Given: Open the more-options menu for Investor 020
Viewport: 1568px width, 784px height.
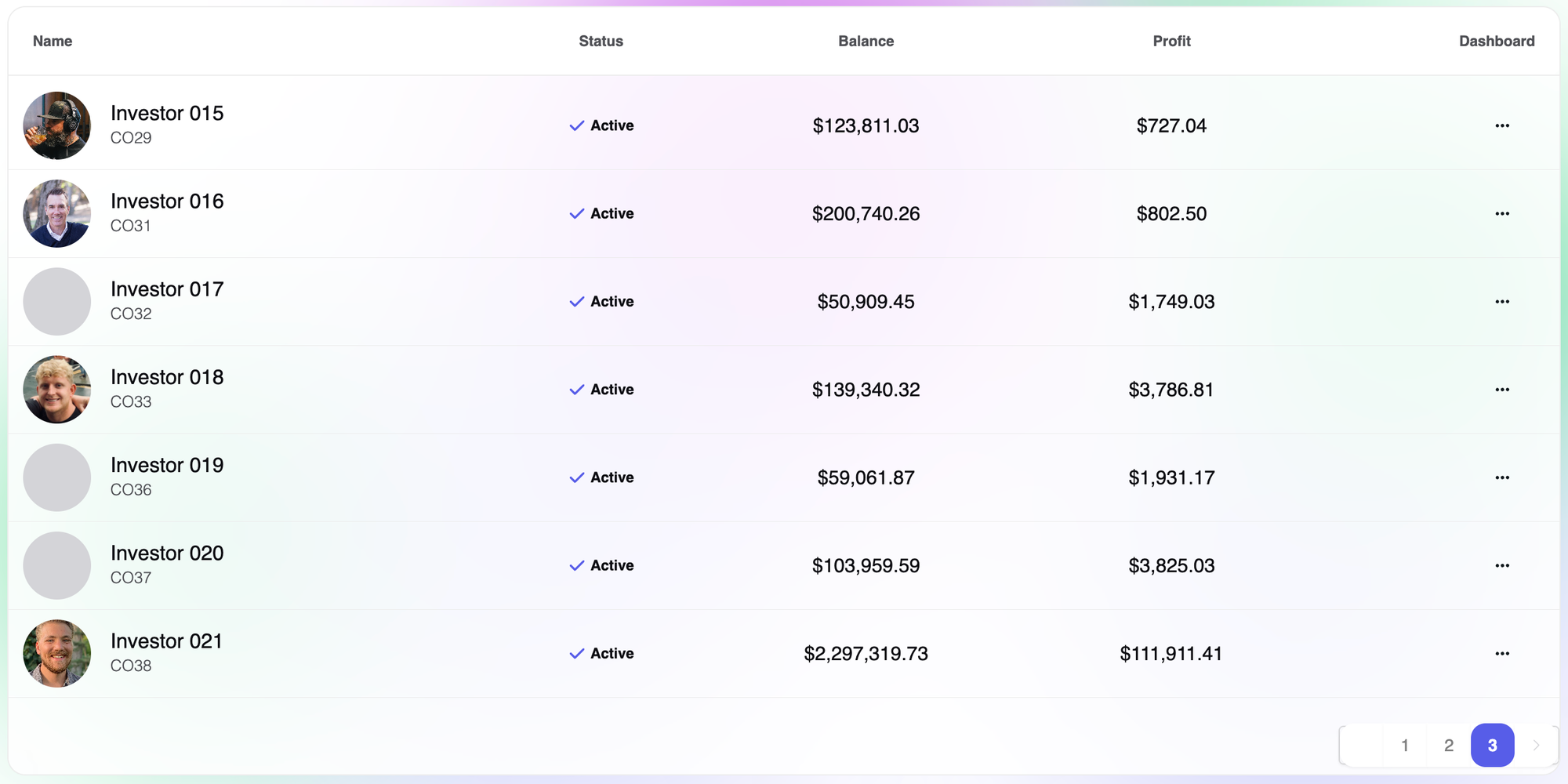Looking at the screenshot, I should tap(1501, 565).
